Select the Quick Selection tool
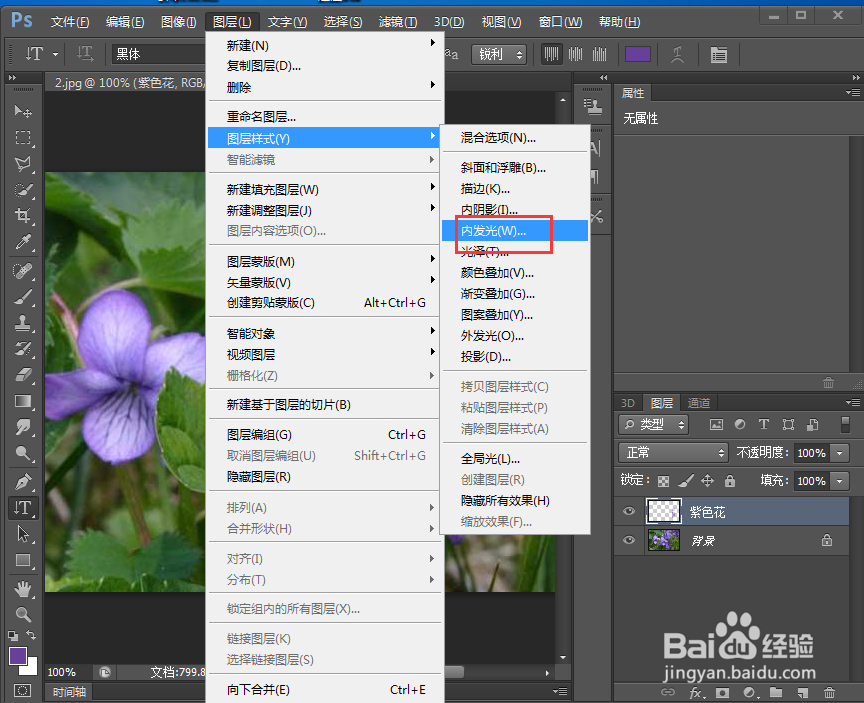This screenshot has width=864, height=703. 23,190
